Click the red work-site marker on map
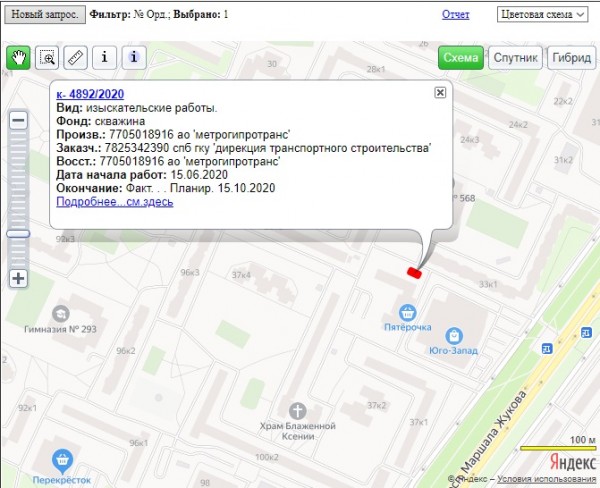 (x=415, y=271)
